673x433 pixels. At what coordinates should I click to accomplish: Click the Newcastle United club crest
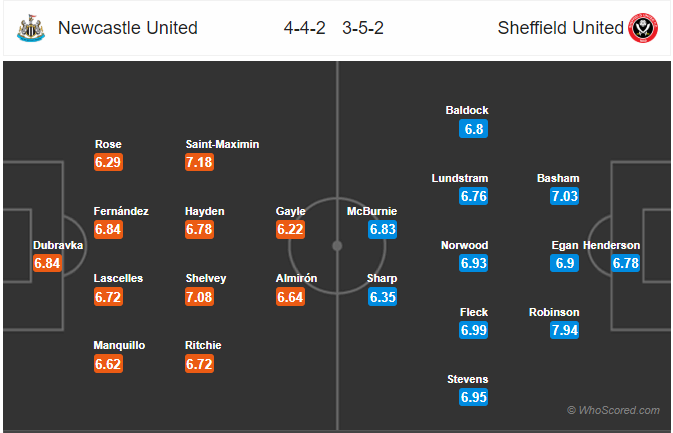coord(31,28)
